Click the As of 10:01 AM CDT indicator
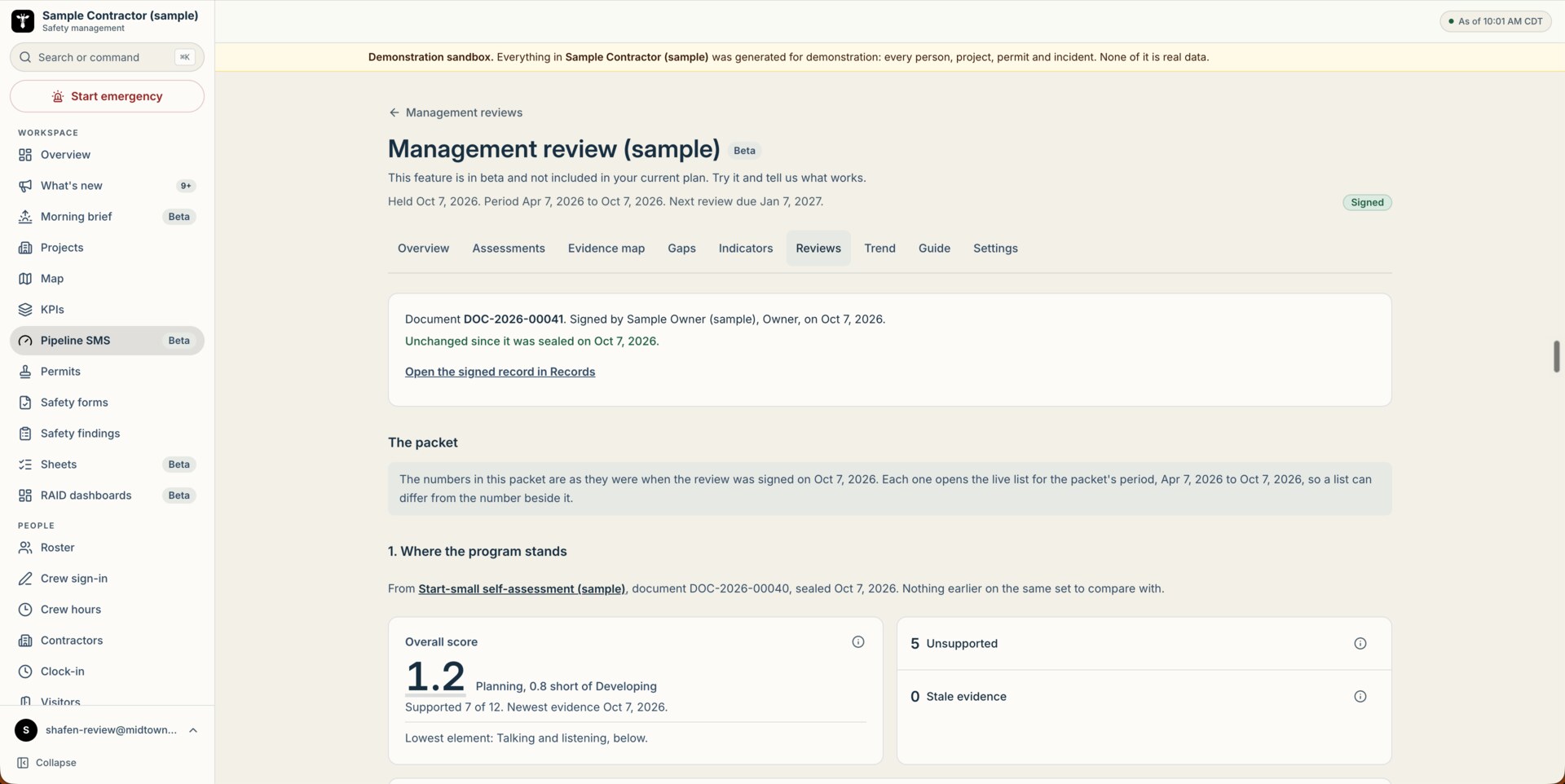 pos(1496,21)
